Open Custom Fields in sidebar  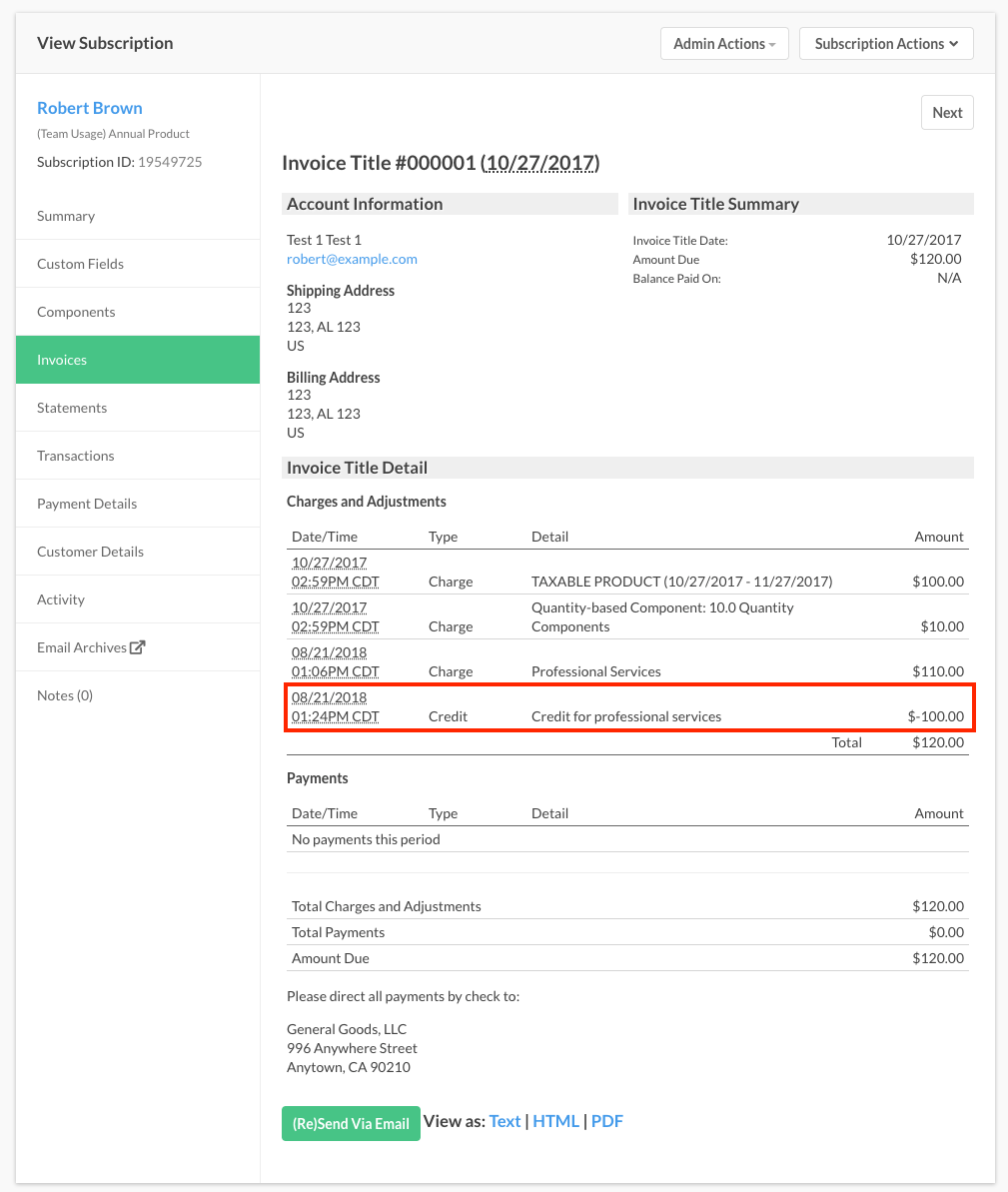pos(138,264)
